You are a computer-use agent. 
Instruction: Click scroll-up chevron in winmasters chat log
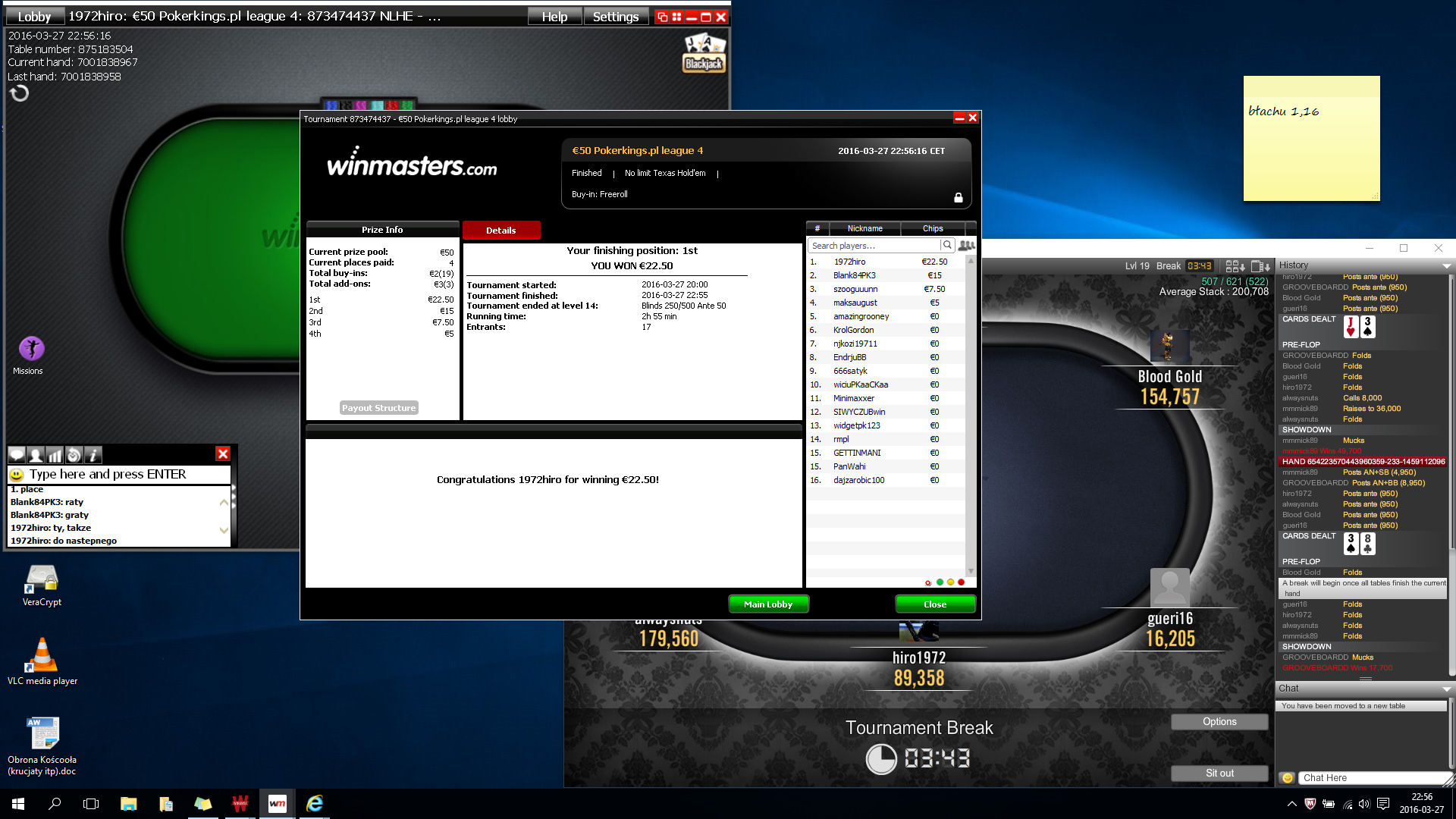[224, 503]
